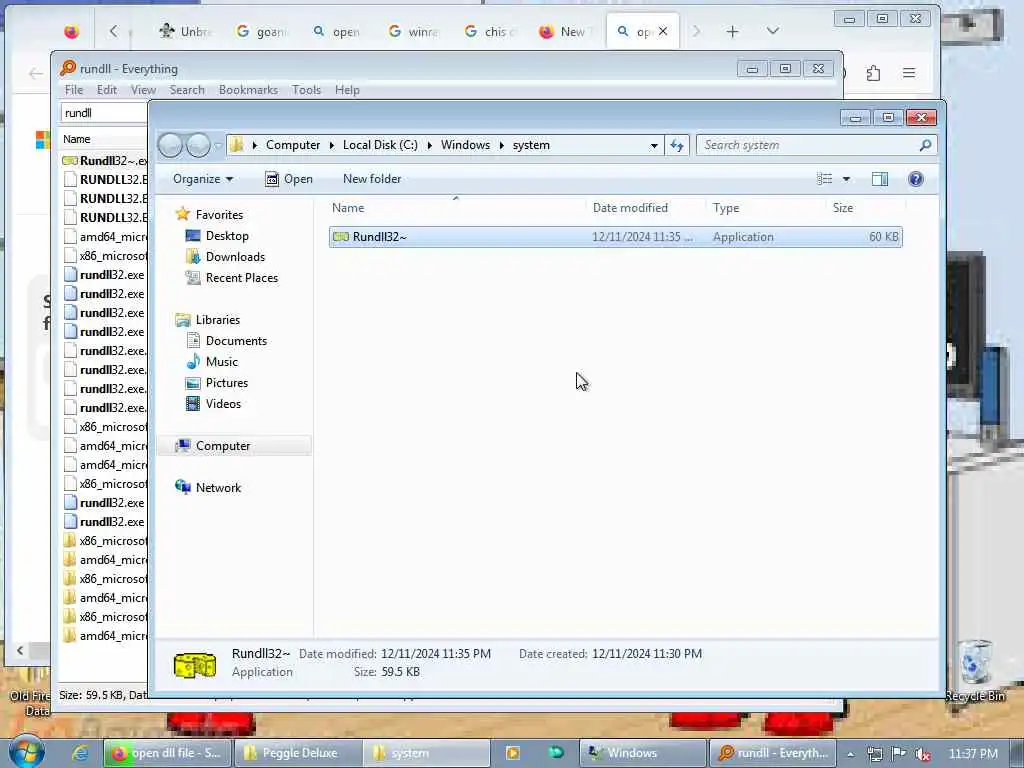Open Help menu in Everything window

(x=347, y=90)
